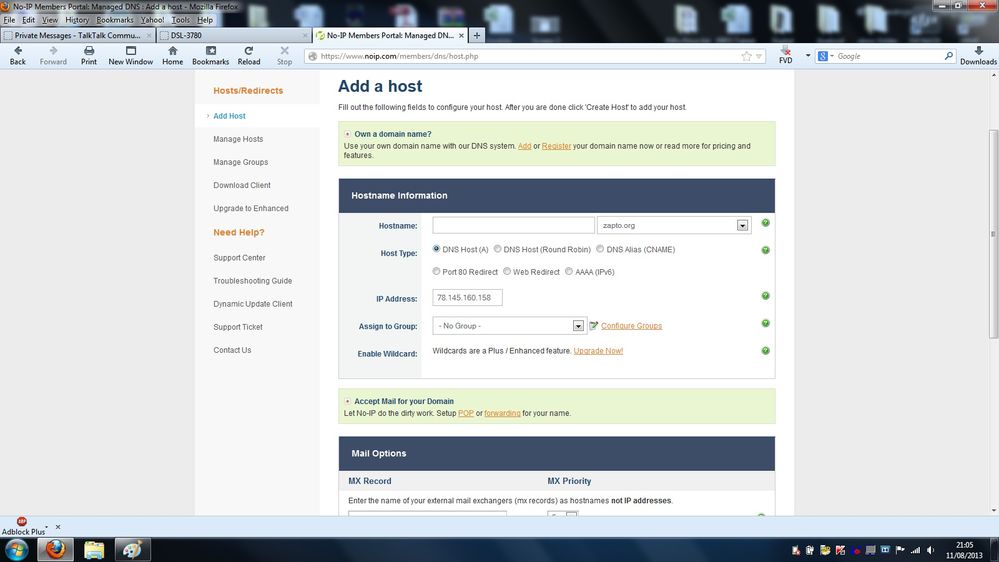Select DNS Host (Round Robin) radio

pos(498,249)
